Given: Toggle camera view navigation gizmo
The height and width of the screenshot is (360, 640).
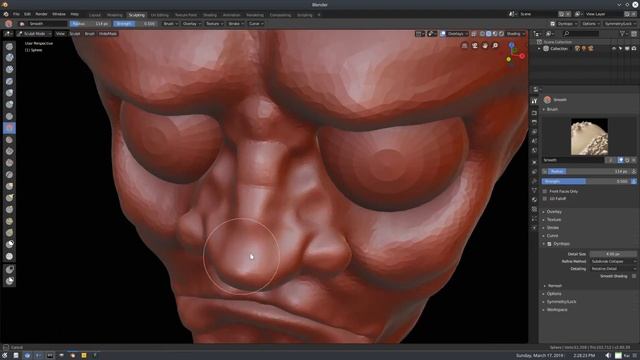Looking at the screenshot, I should tap(475, 46).
